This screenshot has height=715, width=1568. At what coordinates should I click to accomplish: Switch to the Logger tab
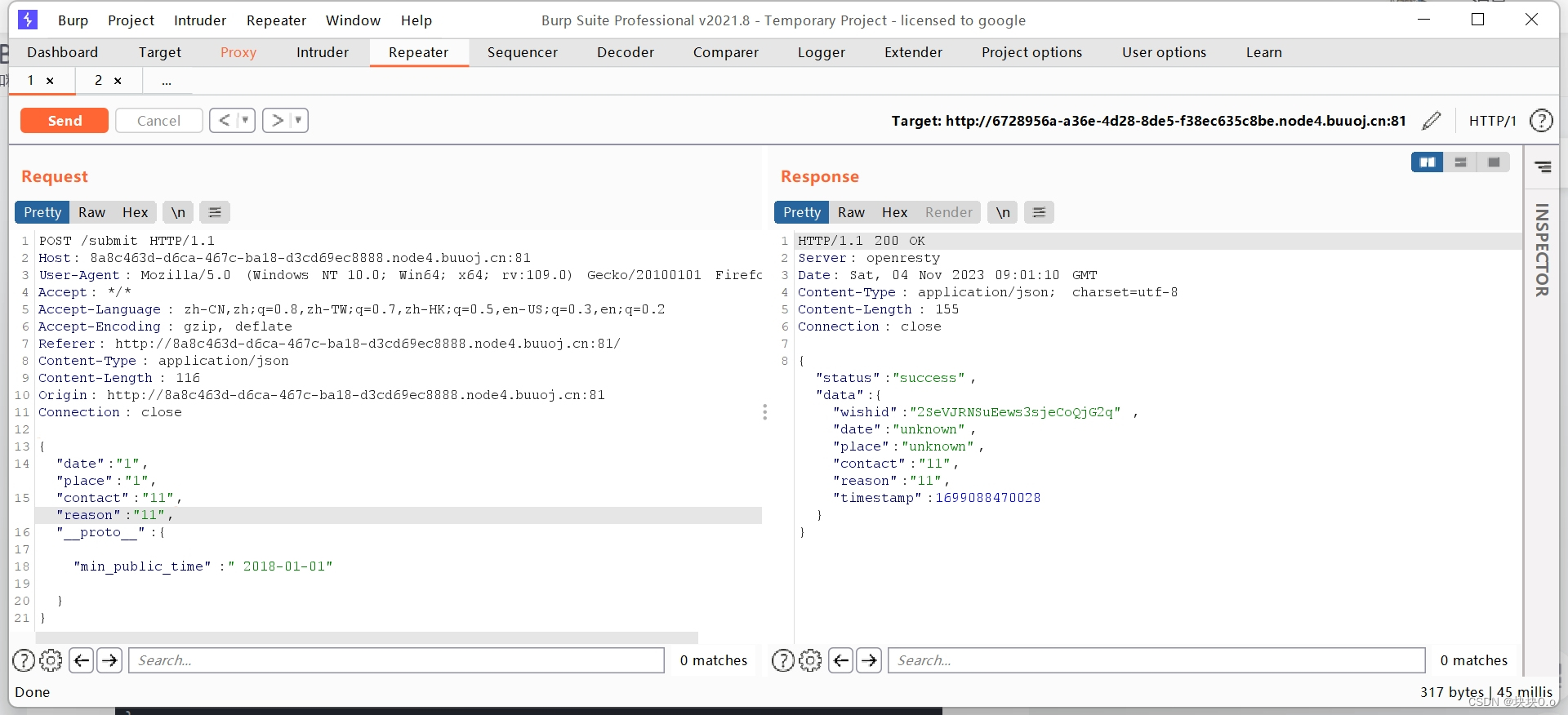click(822, 52)
